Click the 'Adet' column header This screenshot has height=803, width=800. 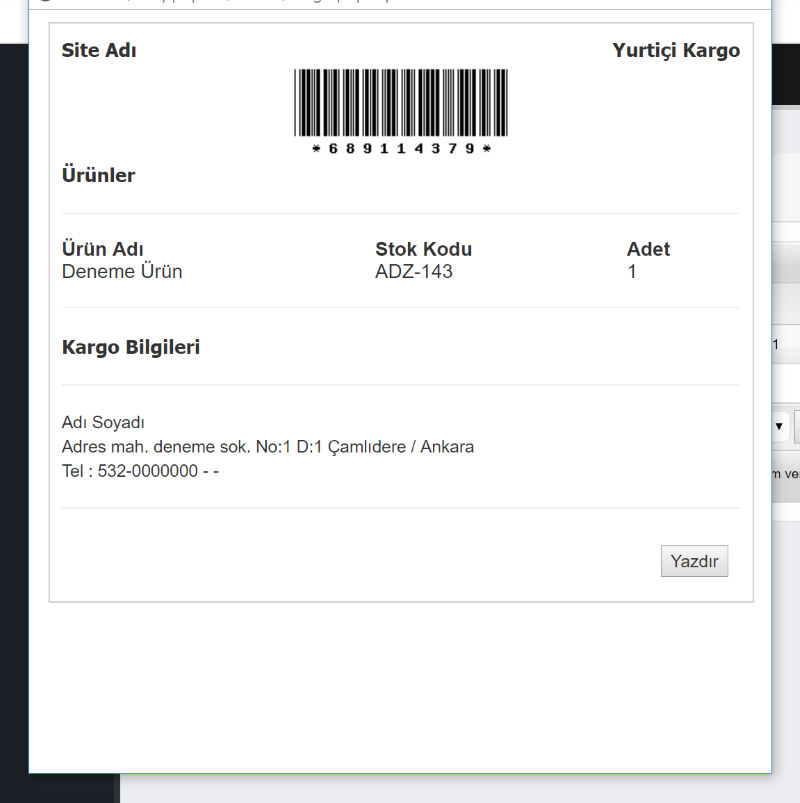(x=648, y=249)
